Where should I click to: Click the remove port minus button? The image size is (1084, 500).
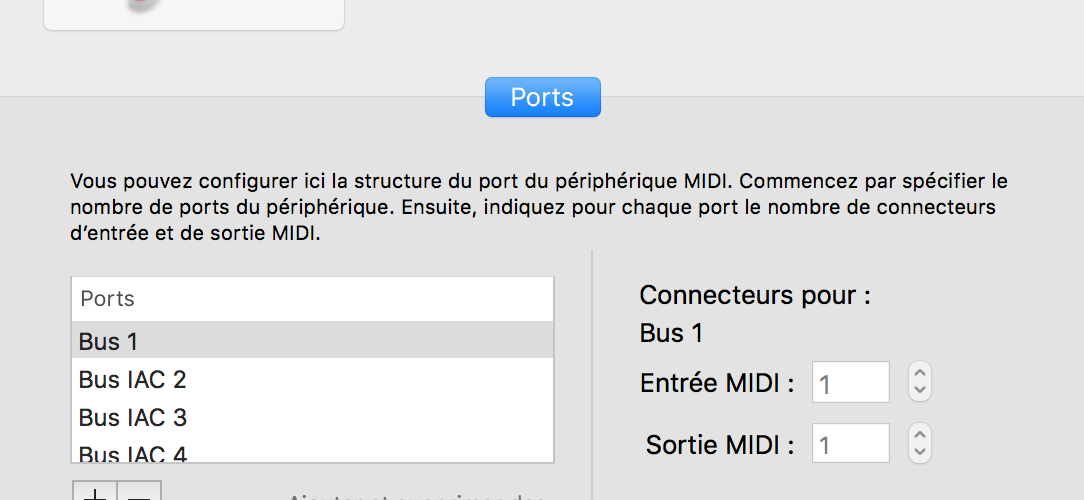tap(140, 493)
